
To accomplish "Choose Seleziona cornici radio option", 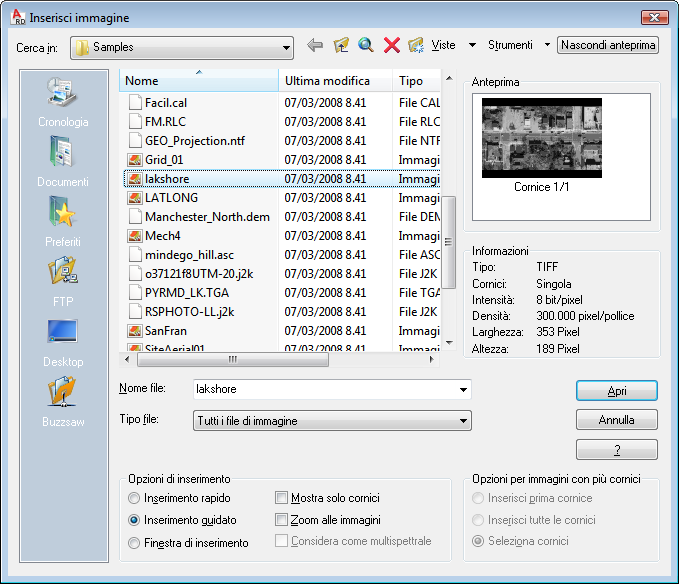I will (x=478, y=541).
